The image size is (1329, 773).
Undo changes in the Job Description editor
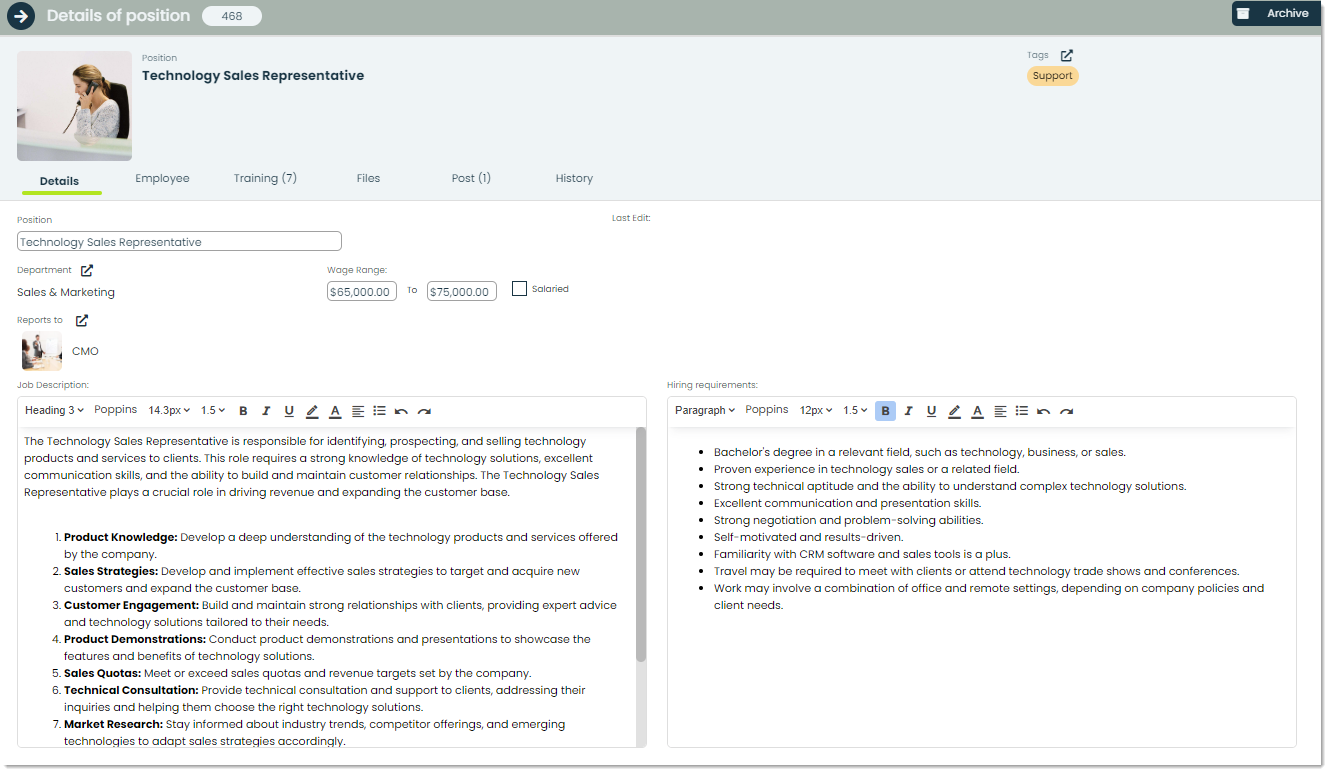coord(402,410)
